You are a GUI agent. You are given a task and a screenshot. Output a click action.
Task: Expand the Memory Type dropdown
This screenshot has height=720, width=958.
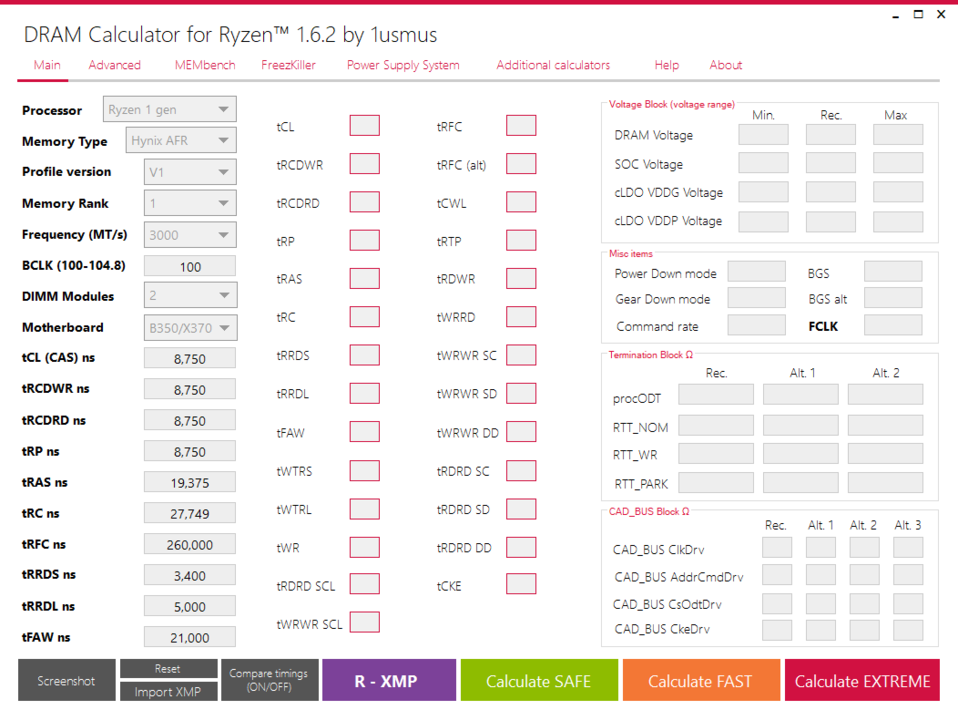pyautogui.click(x=180, y=141)
